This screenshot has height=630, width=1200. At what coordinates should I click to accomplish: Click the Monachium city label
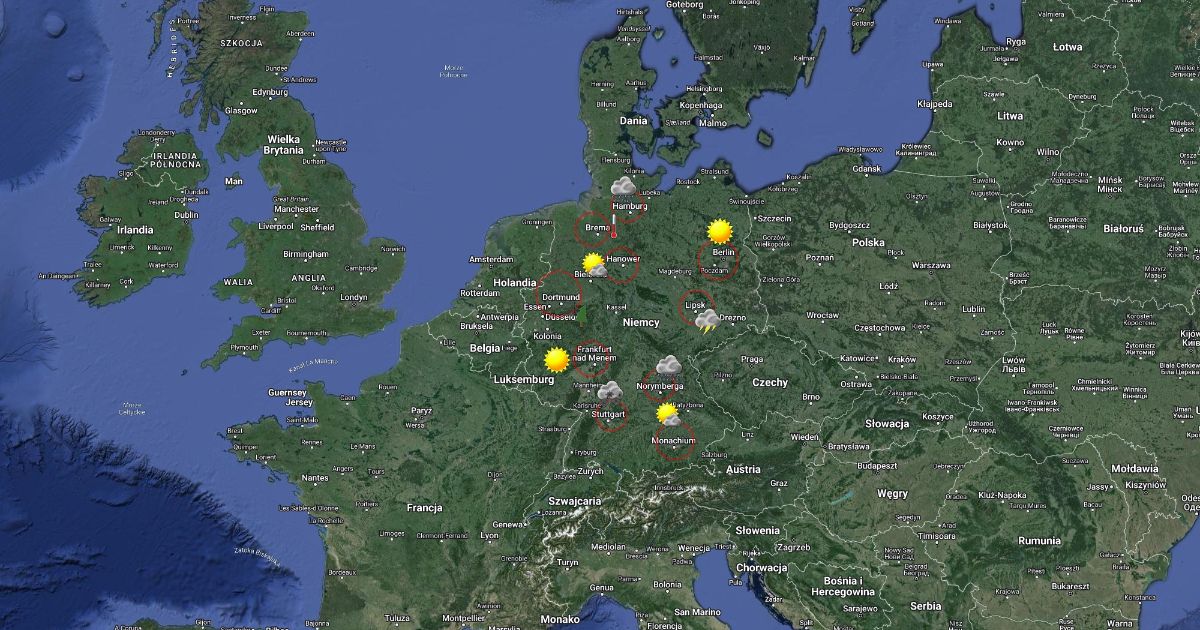pos(673,440)
